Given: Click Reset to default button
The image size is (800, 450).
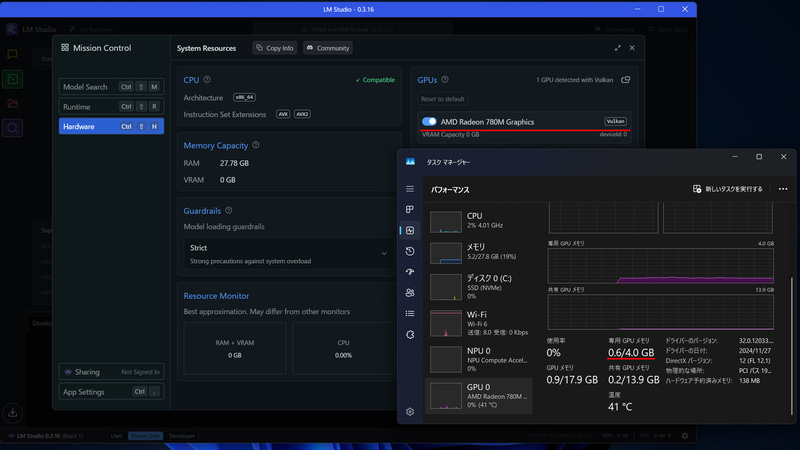Looking at the screenshot, I should point(442,99).
